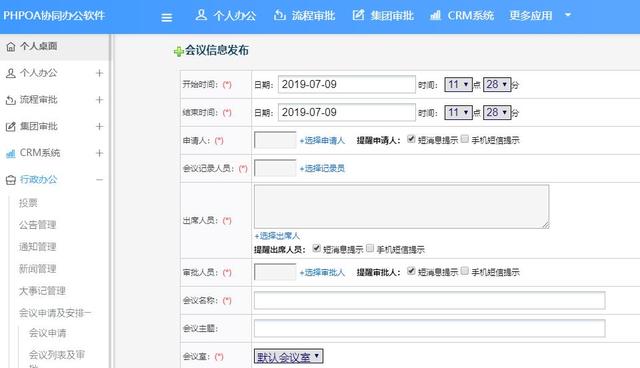The height and width of the screenshot is (368, 640).
Task: Open CRM系统 in the top navigation
Action: (471, 16)
